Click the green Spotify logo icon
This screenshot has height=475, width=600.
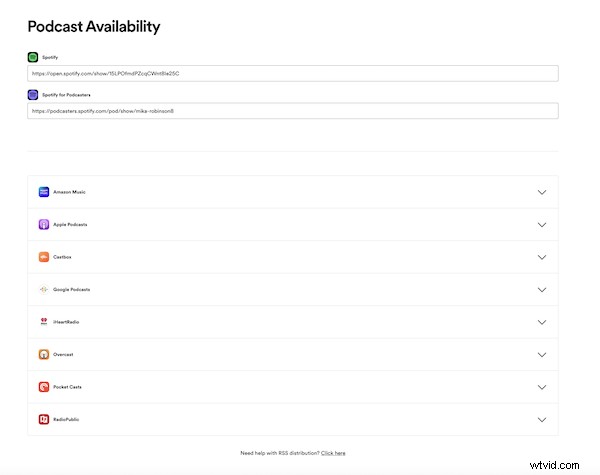33,58
